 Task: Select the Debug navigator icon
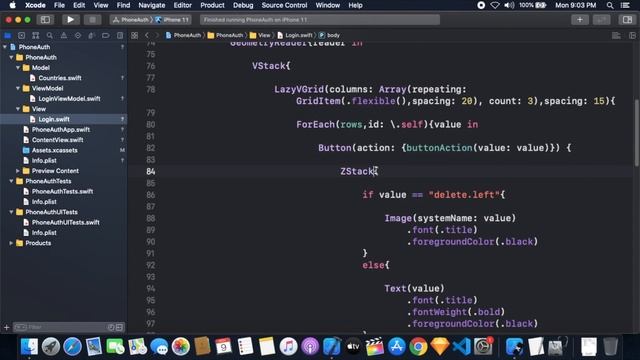(x=91, y=36)
